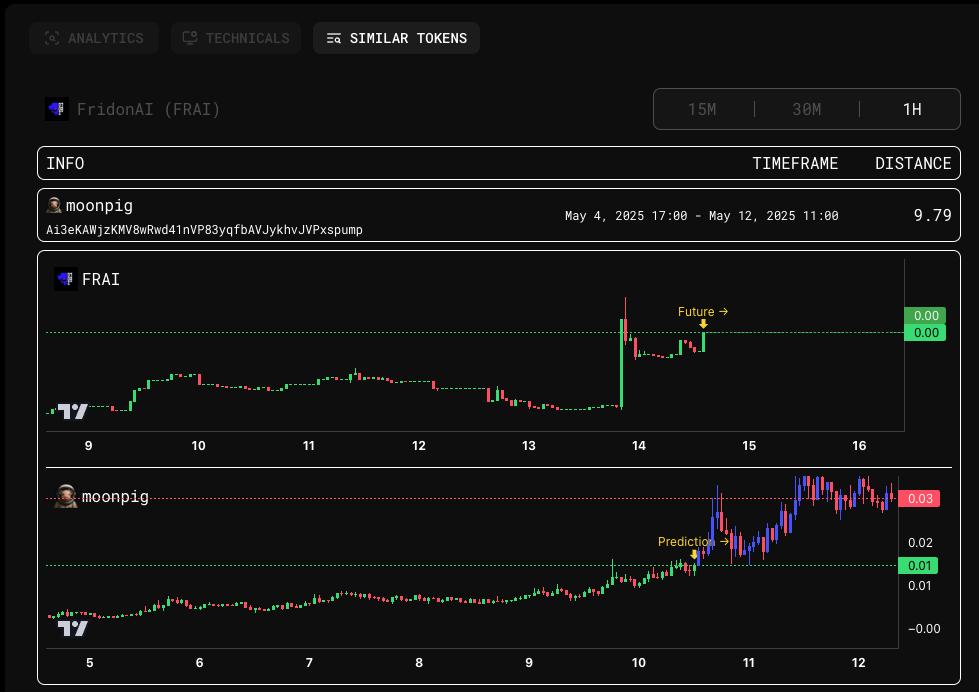Click the moonpig avatar in bottom chart
Image resolution: width=979 pixels, height=692 pixels.
tap(66, 497)
